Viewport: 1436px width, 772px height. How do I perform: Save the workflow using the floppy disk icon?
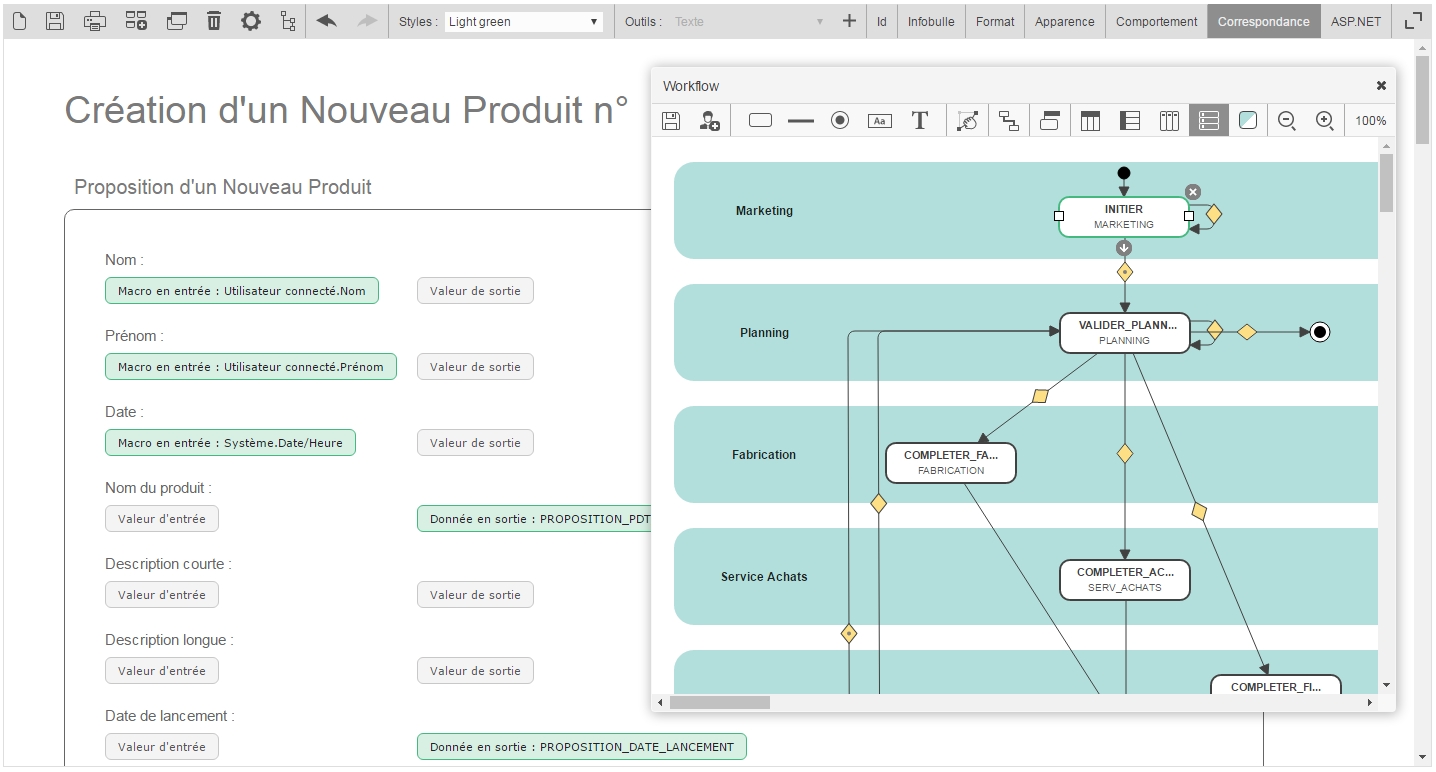click(671, 121)
